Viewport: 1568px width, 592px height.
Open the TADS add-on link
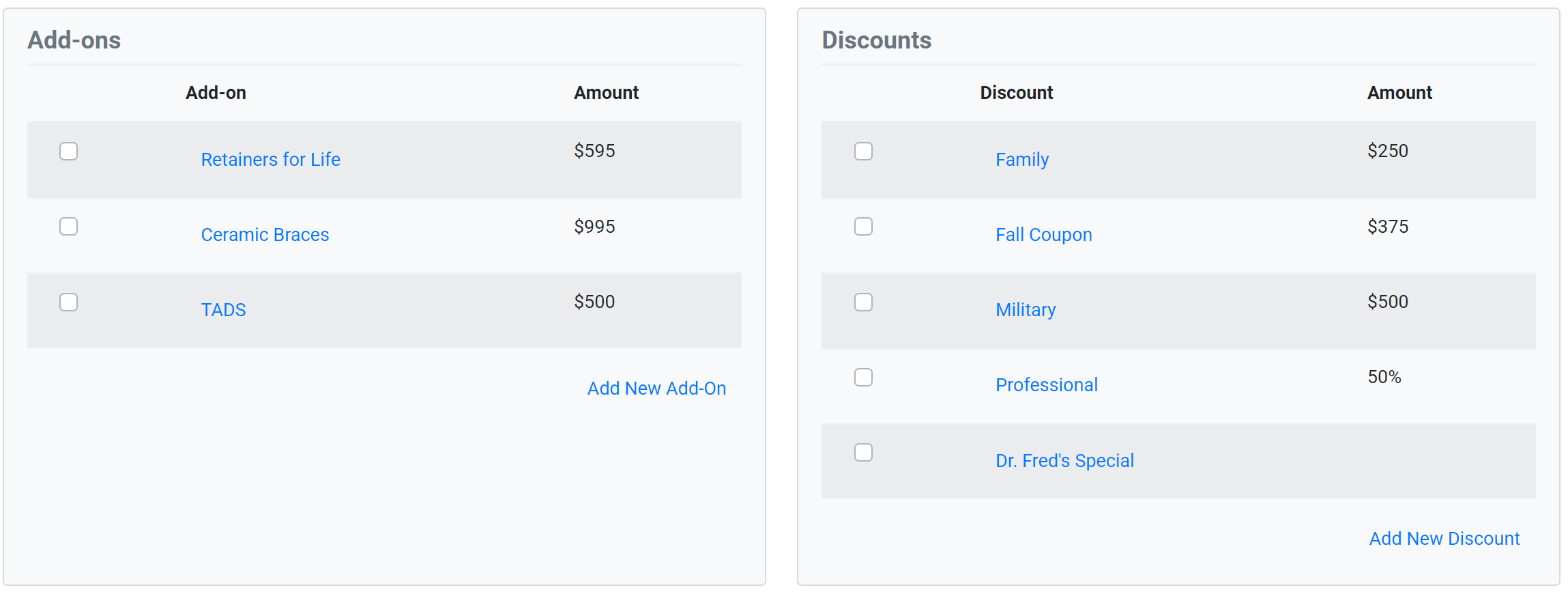point(223,309)
